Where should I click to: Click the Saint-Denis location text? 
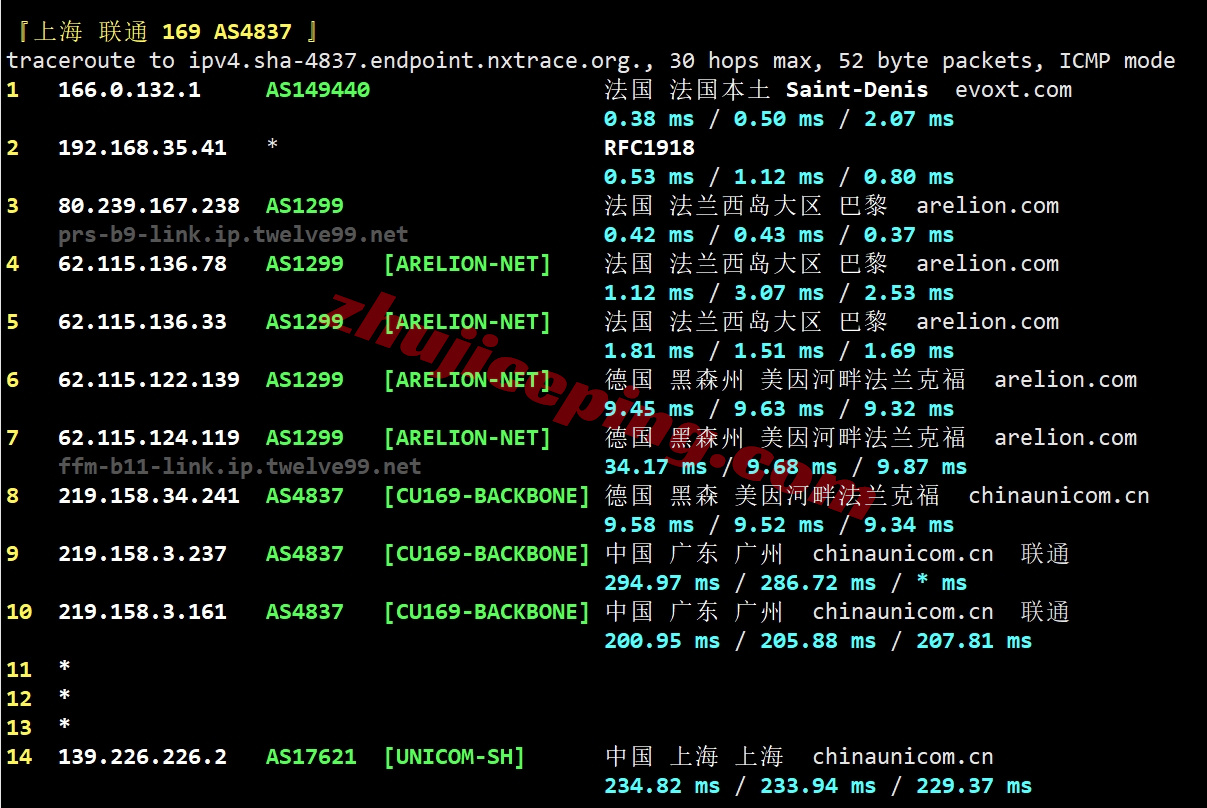[x=857, y=90]
